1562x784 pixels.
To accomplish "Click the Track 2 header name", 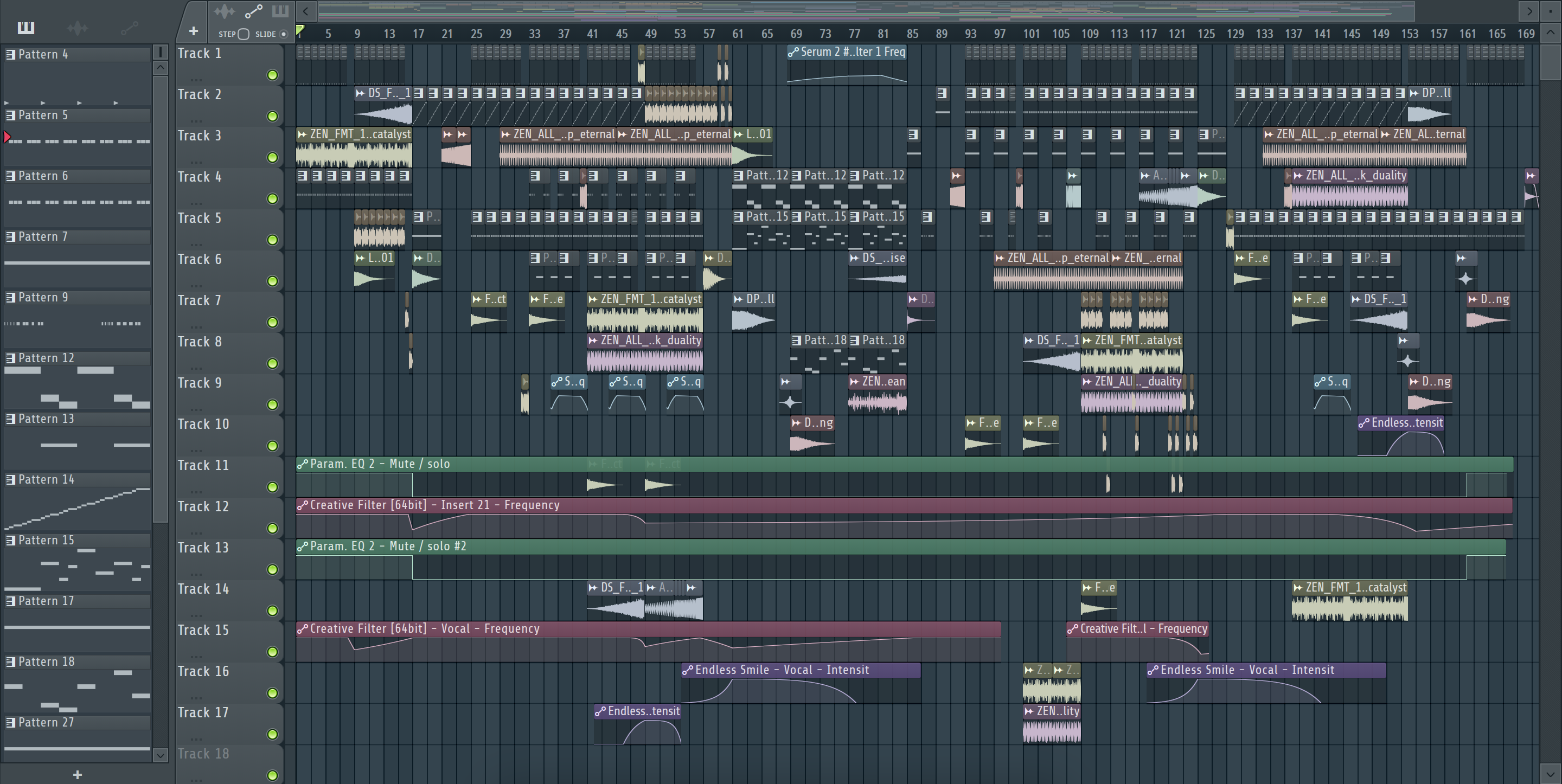I will coord(200,94).
